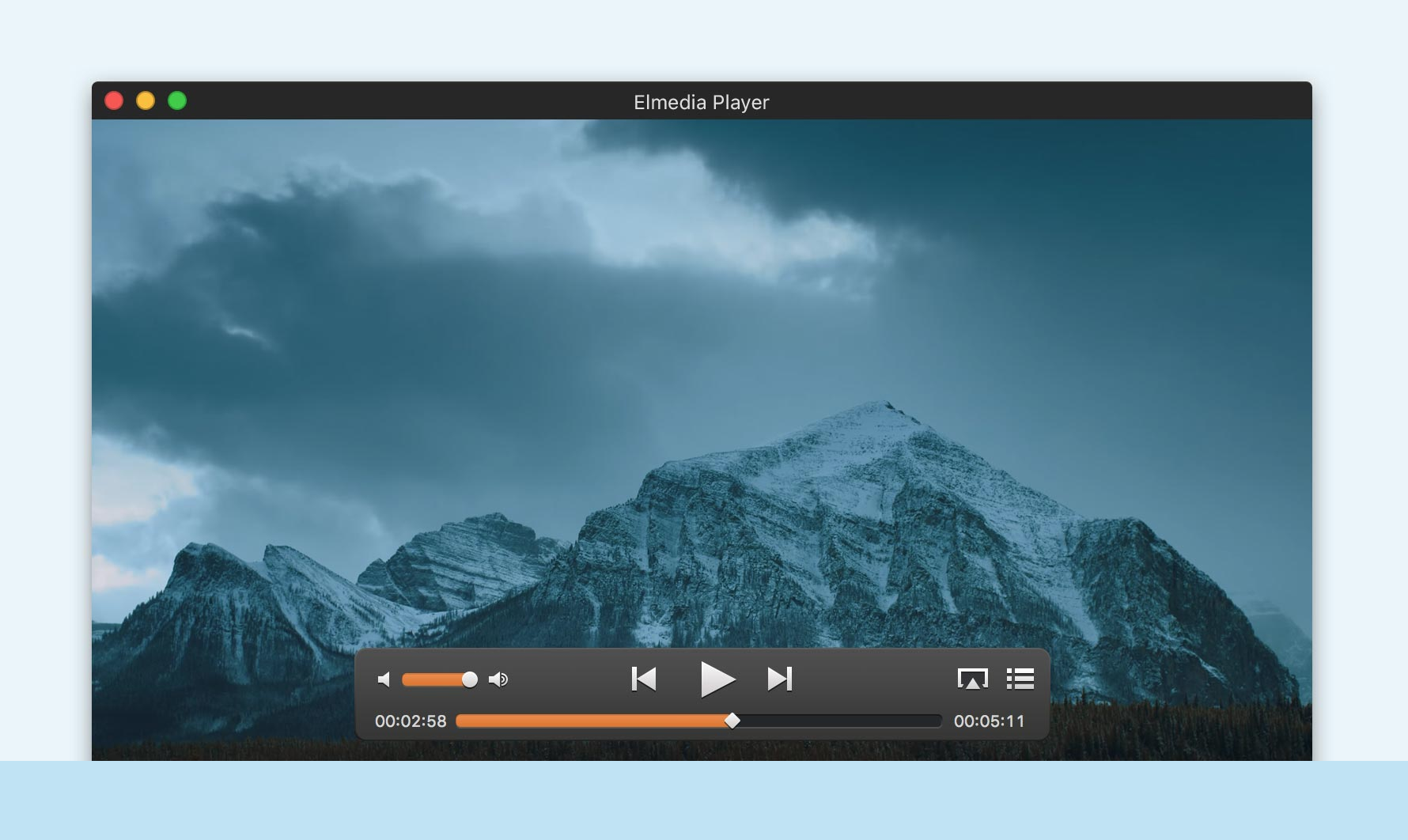1408x840 pixels.
Task: Click the volume slider knob
Action: tap(470, 679)
